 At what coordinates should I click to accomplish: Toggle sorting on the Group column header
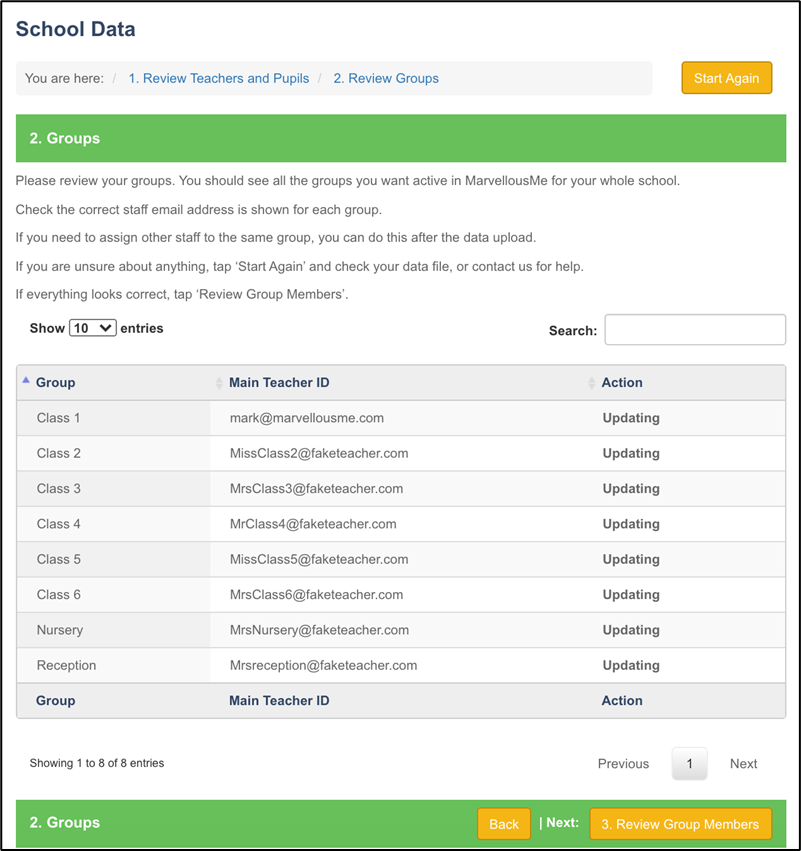[55, 383]
